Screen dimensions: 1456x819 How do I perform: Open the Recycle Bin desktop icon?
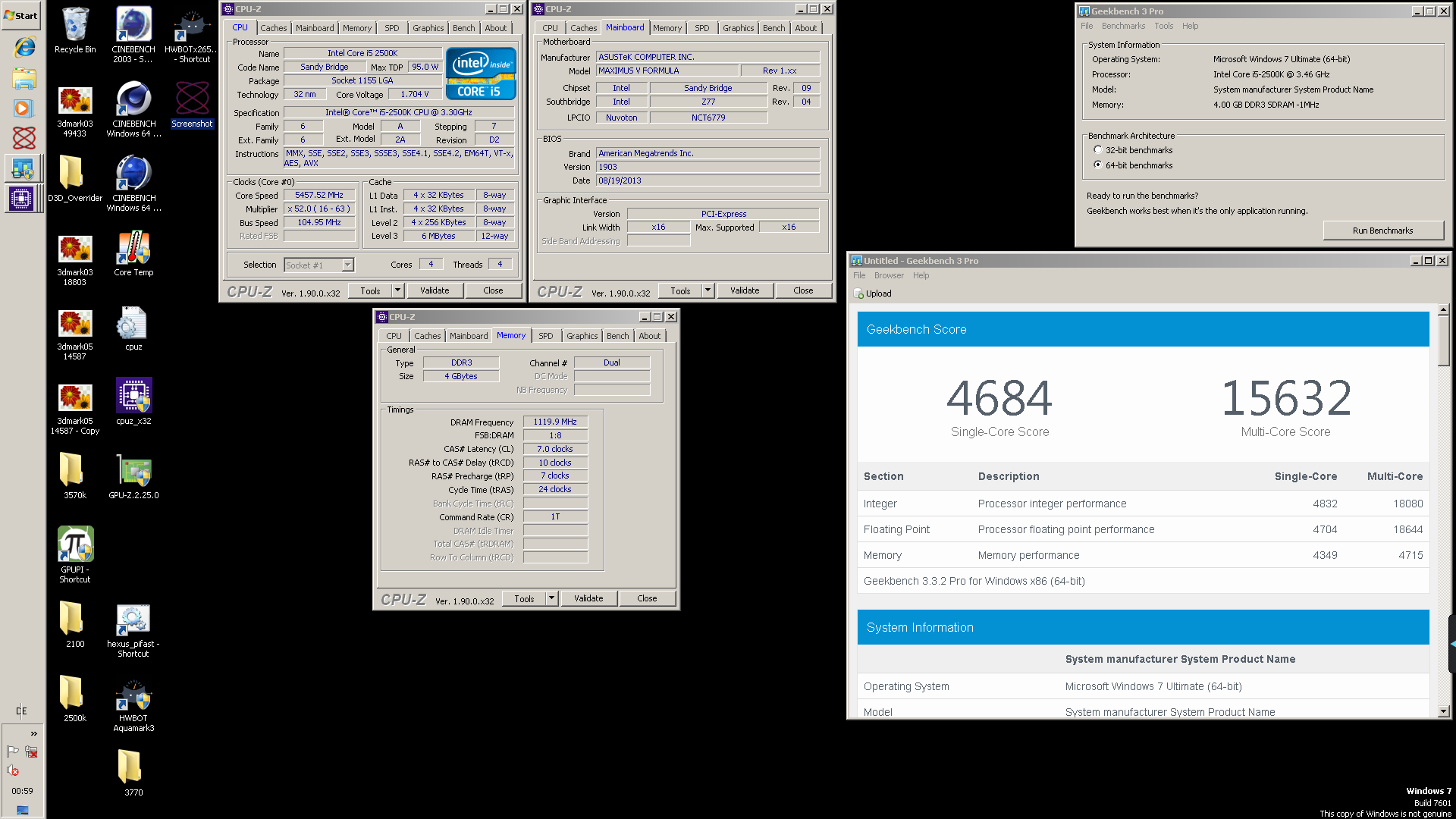point(75,31)
